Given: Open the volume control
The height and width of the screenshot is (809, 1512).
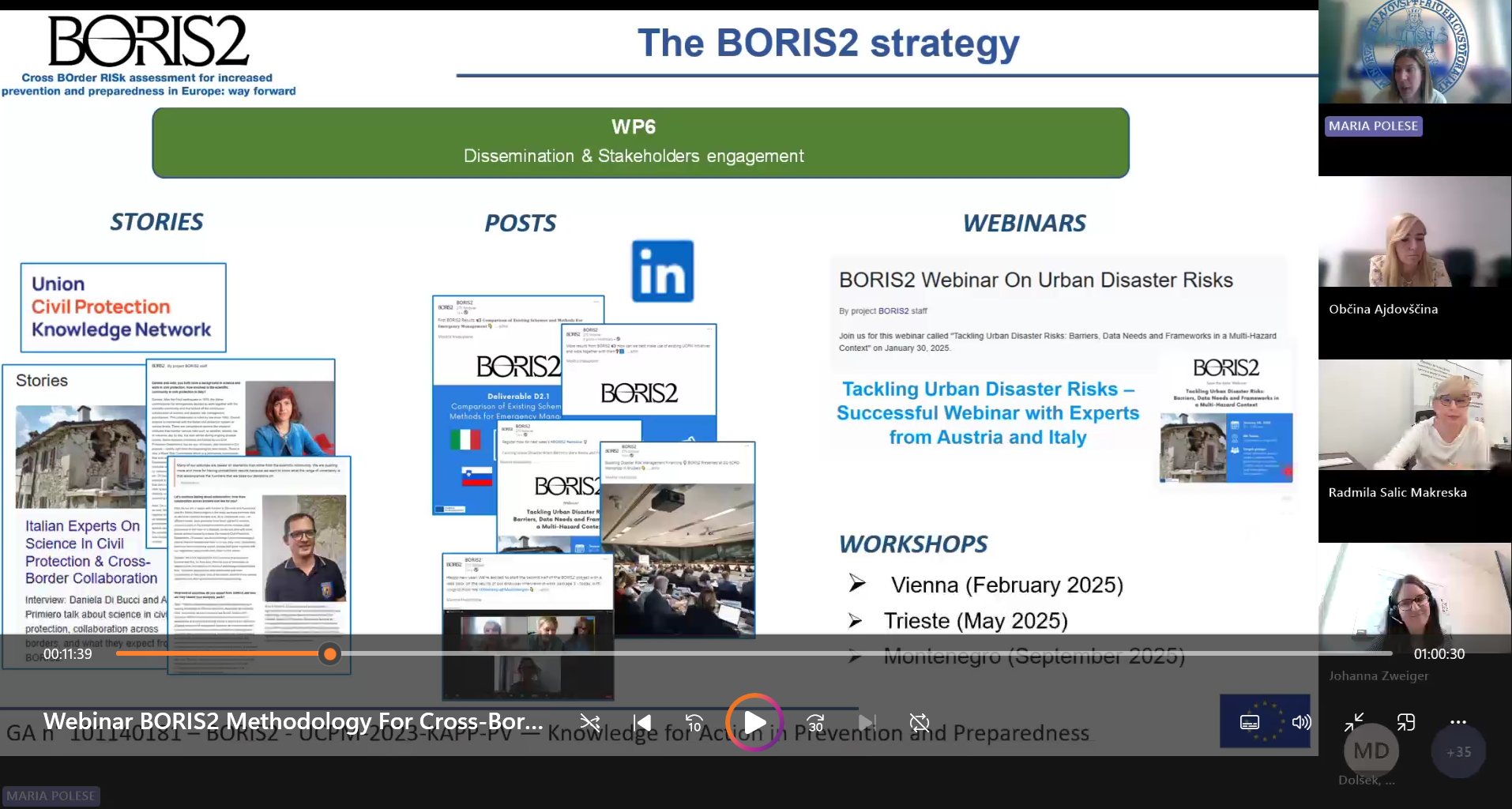Looking at the screenshot, I should (1301, 722).
